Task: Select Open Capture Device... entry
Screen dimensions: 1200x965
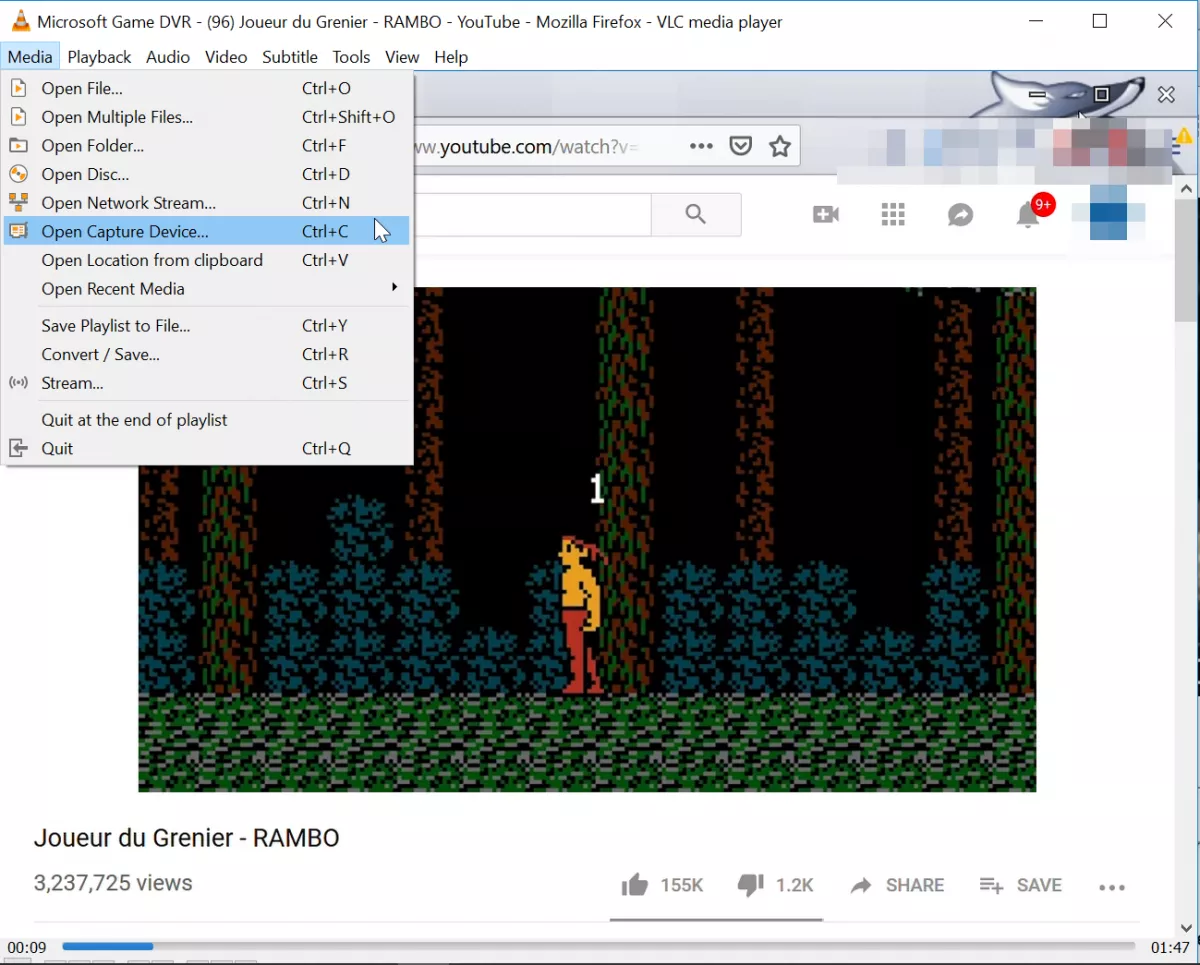Action: tap(207, 231)
